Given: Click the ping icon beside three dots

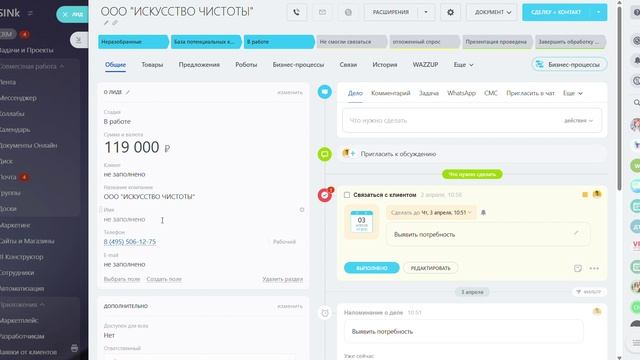Looking at the screenshot, I should [x=578, y=268].
